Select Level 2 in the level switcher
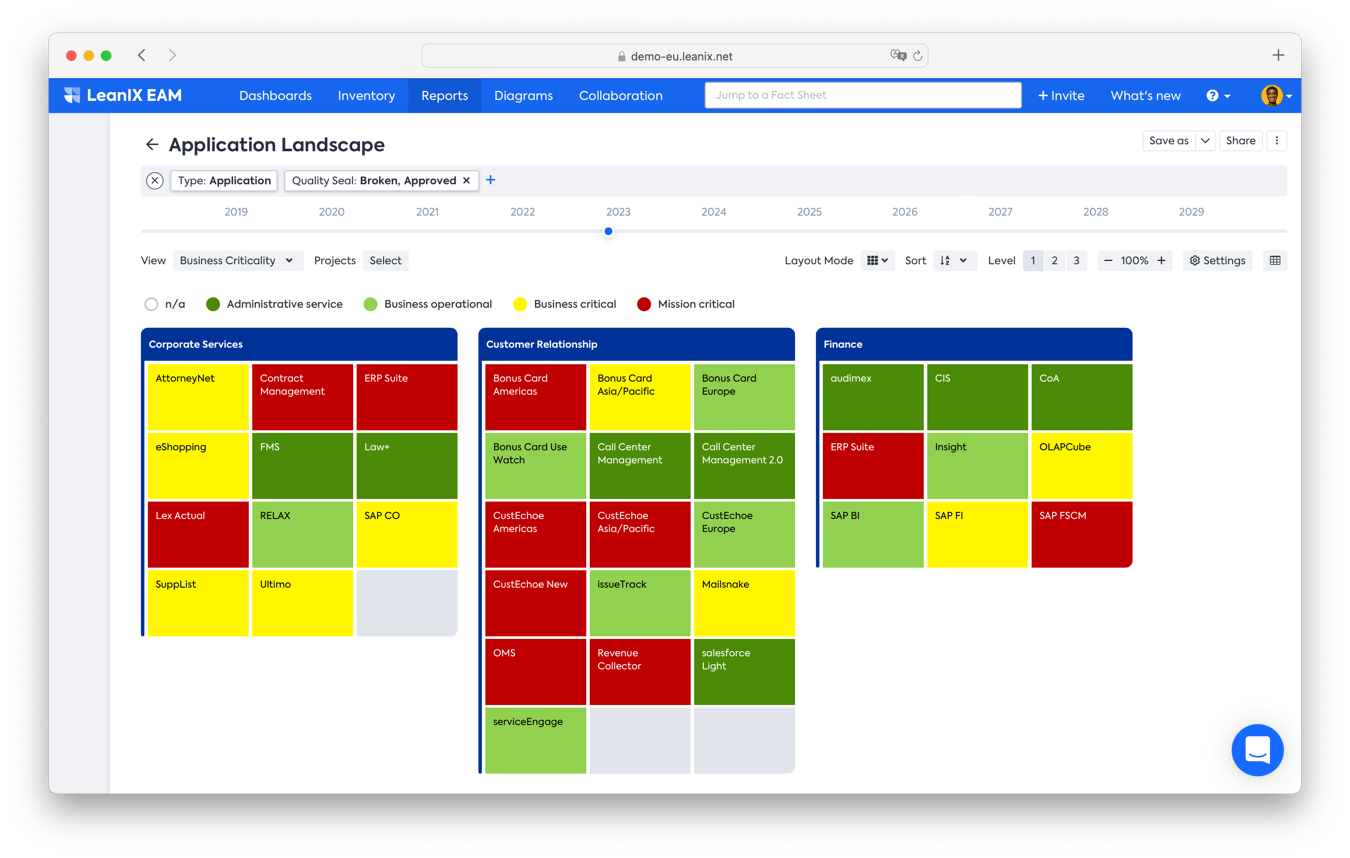The height and width of the screenshot is (858, 1350). (1054, 260)
